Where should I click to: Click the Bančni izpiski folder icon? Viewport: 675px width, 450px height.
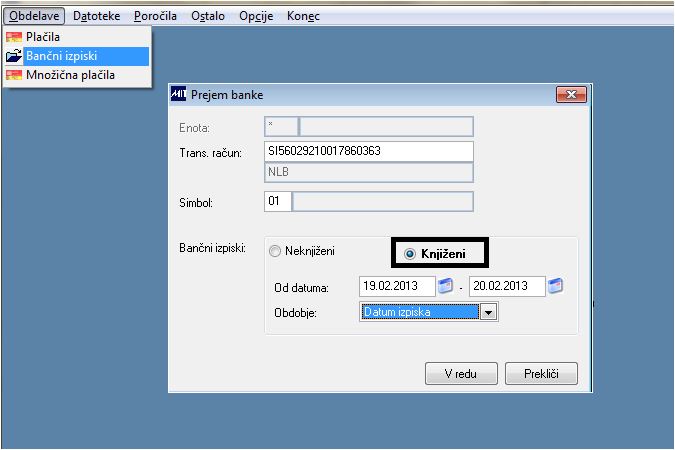(14, 56)
